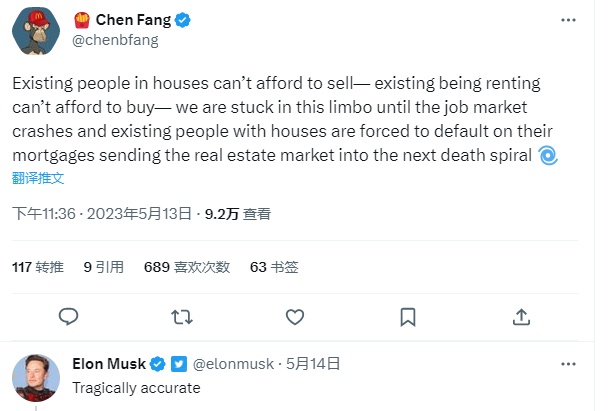Click the reply speech bubble icon
Screen dimensions: 609x411
click(x=69, y=317)
